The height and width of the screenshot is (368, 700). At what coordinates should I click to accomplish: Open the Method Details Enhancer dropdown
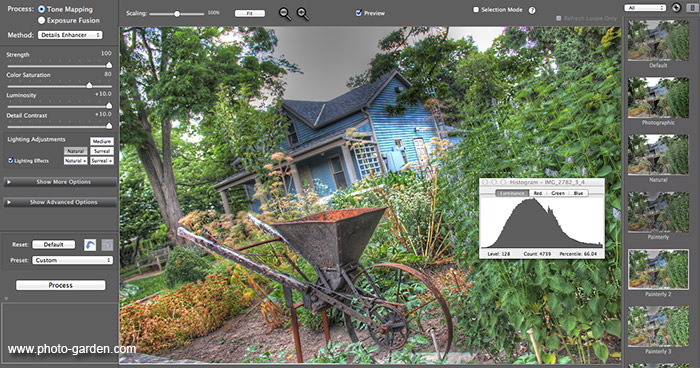pyautogui.click(x=70, y=35)
